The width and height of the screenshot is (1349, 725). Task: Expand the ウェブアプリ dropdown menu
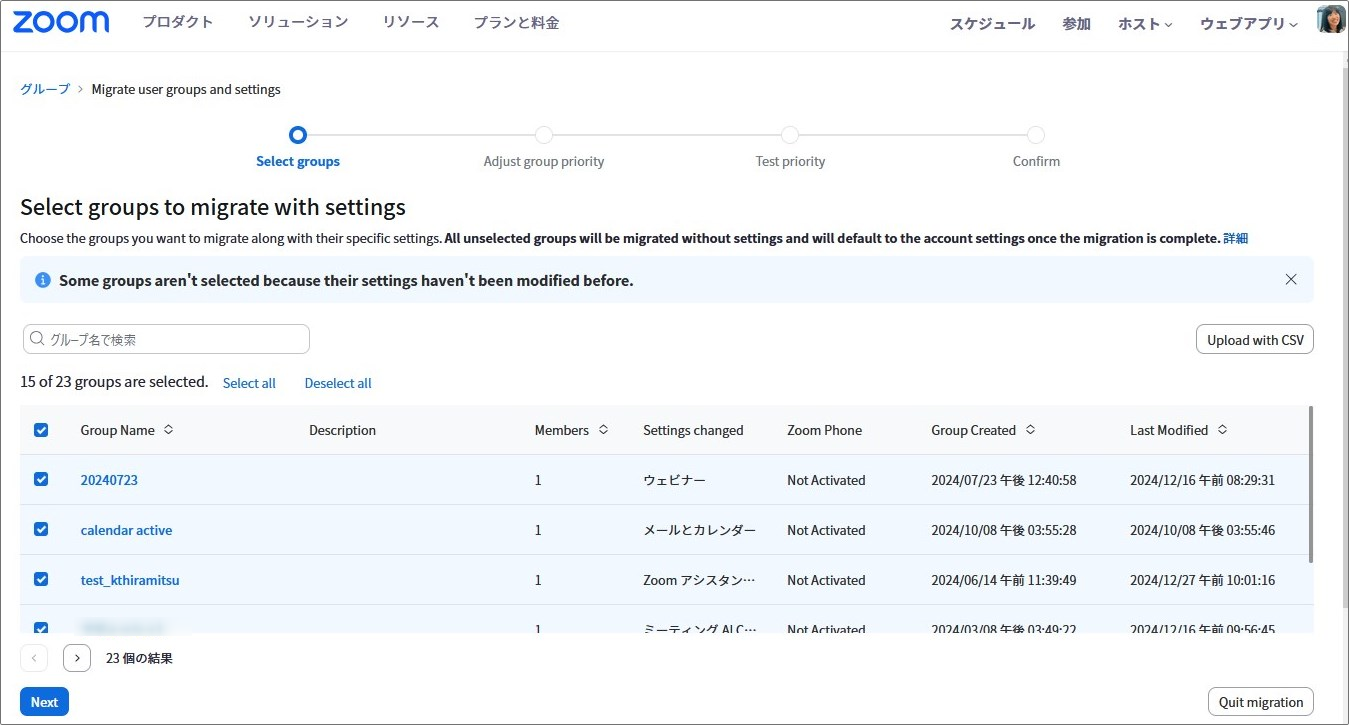pyautogui.click(x=1249, y=24)
